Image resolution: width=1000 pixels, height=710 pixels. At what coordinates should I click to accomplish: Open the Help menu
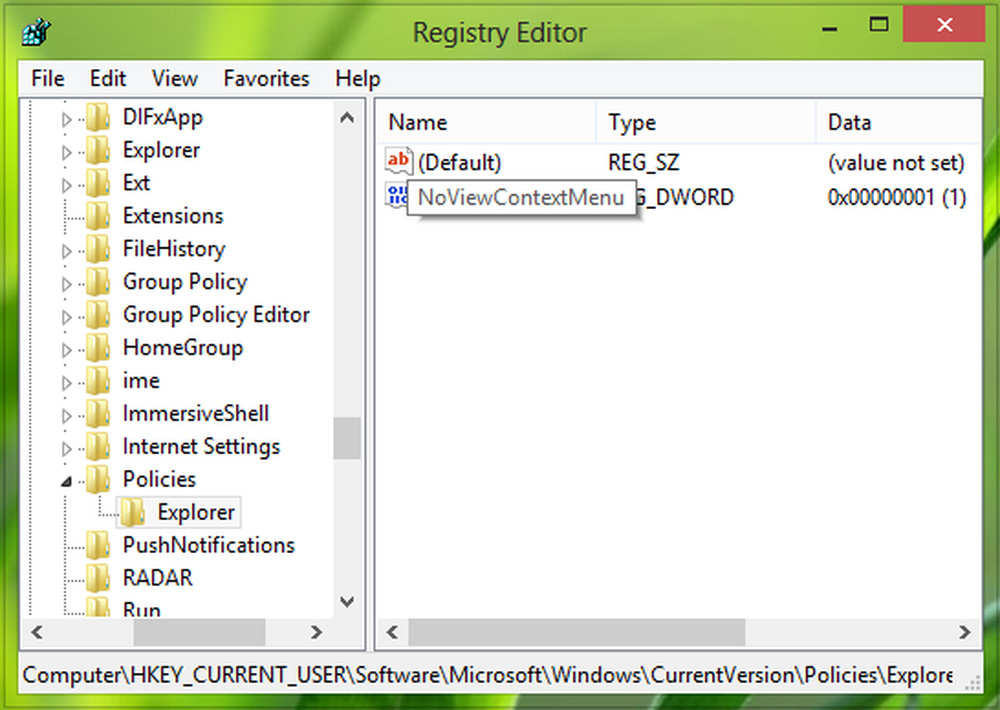(358, 78)
